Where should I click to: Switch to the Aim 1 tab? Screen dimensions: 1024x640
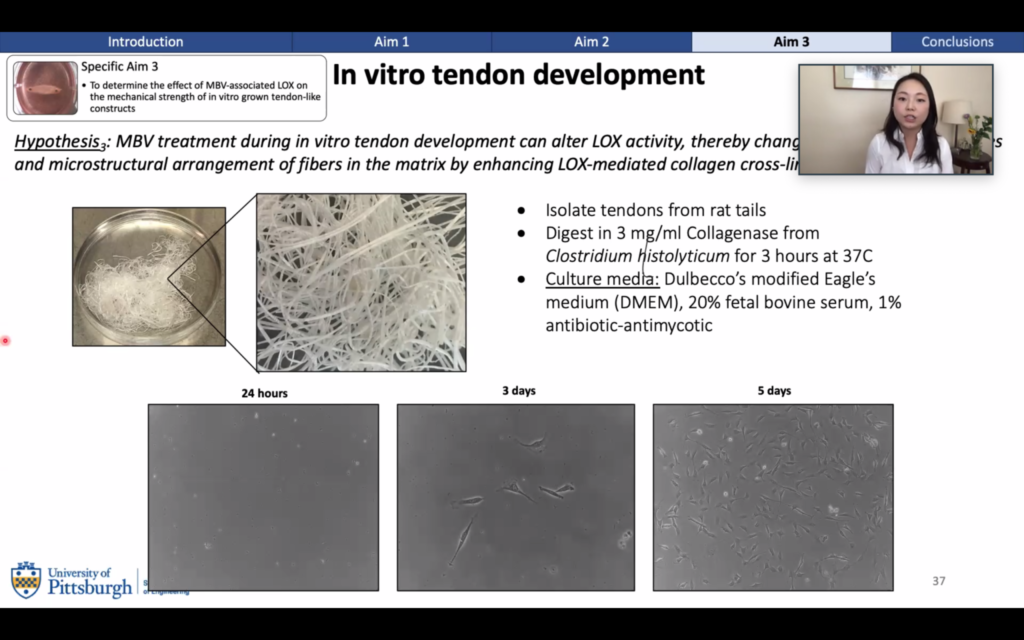coord(391,42)
